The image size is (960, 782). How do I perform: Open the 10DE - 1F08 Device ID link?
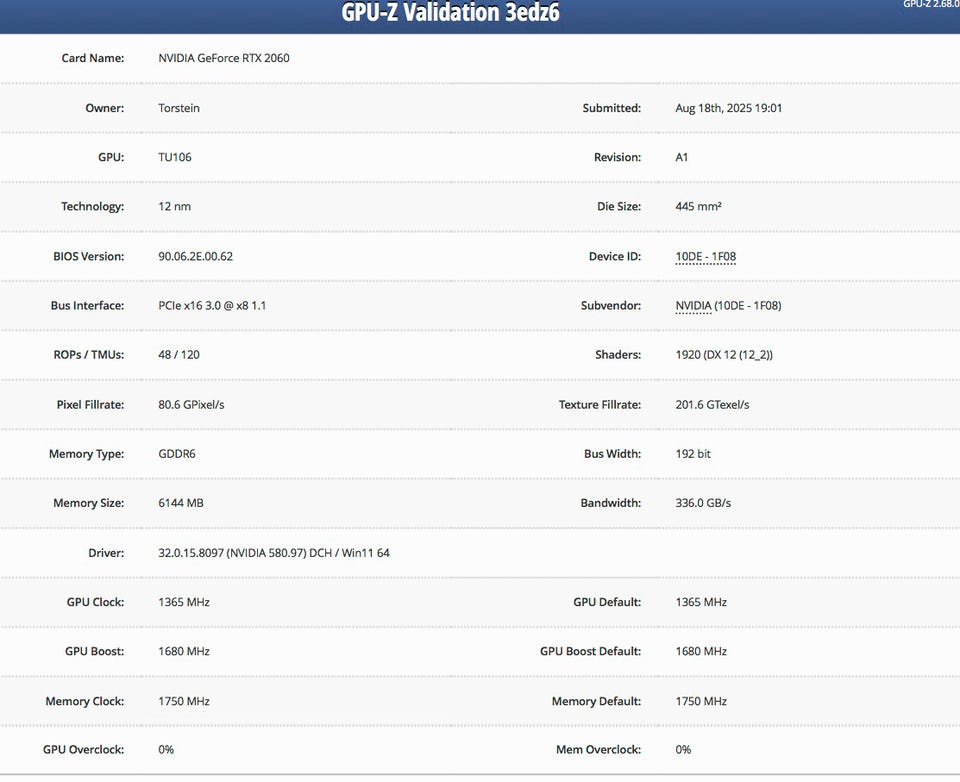(x=705, y=257)
